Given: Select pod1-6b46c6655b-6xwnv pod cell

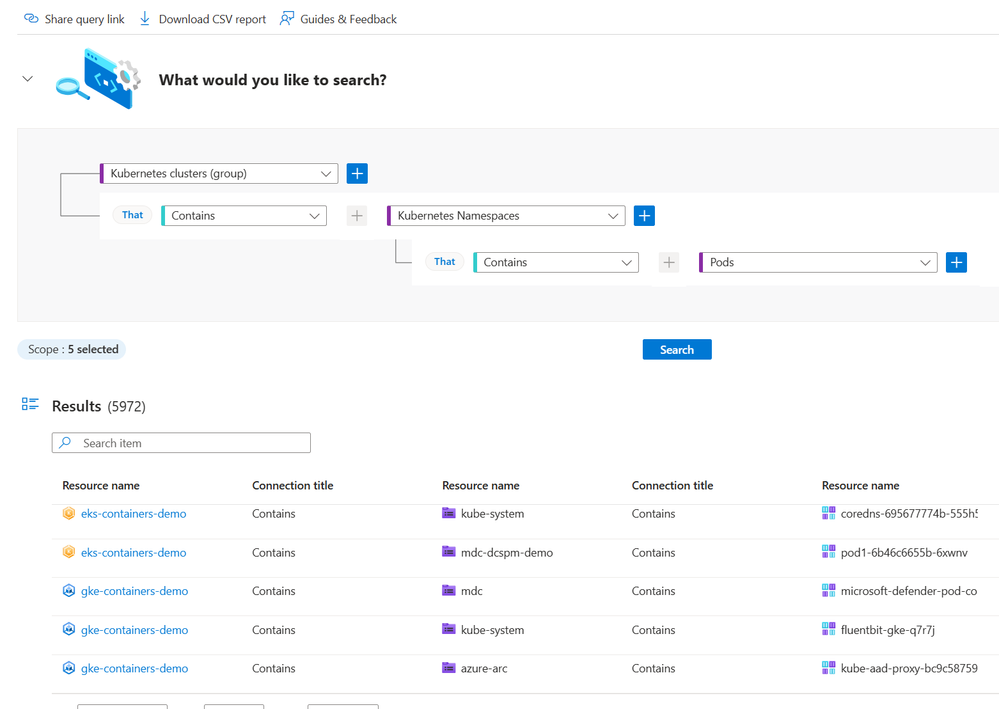Looking at the screenshot, I should coord(904,552).
